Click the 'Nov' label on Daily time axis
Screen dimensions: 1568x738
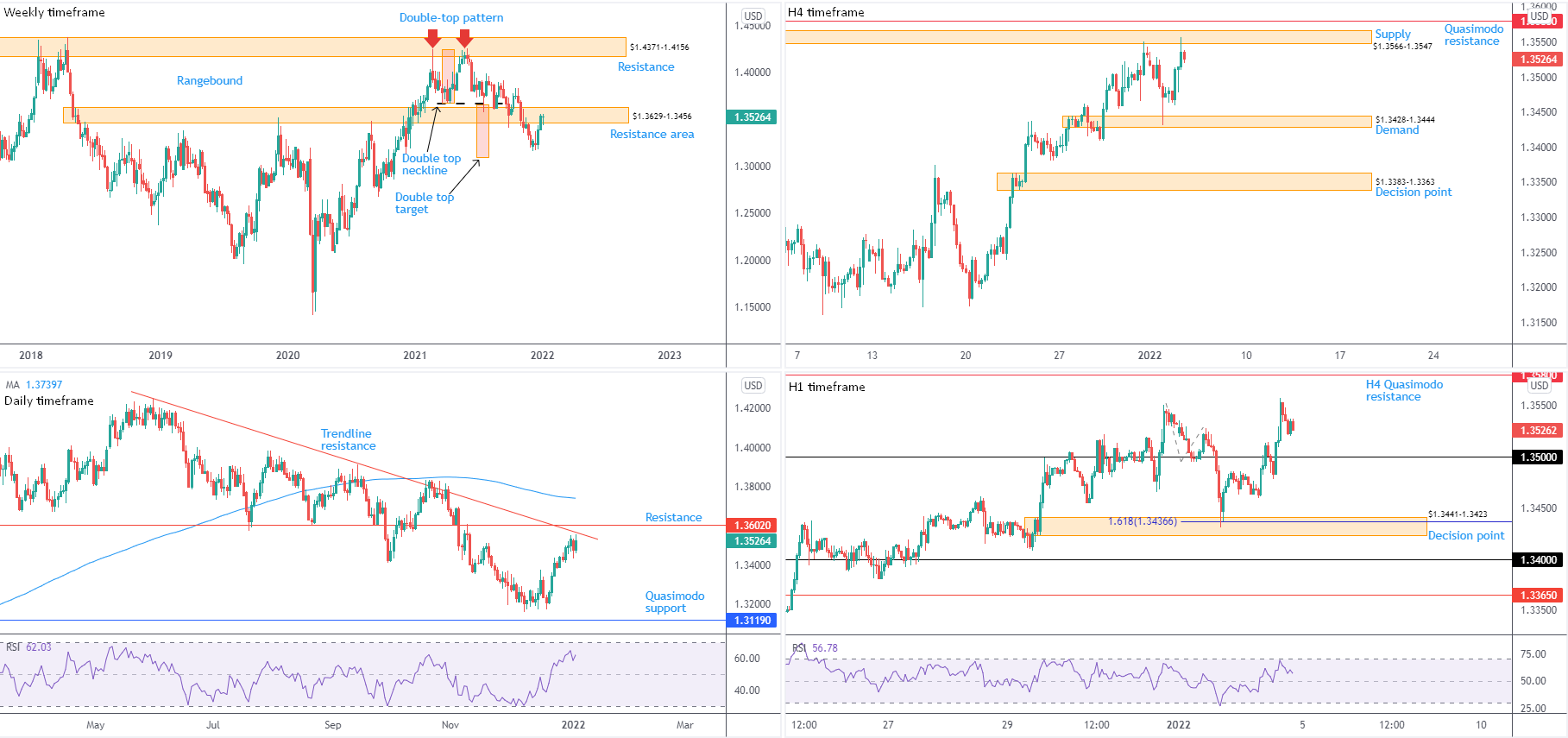450,725
